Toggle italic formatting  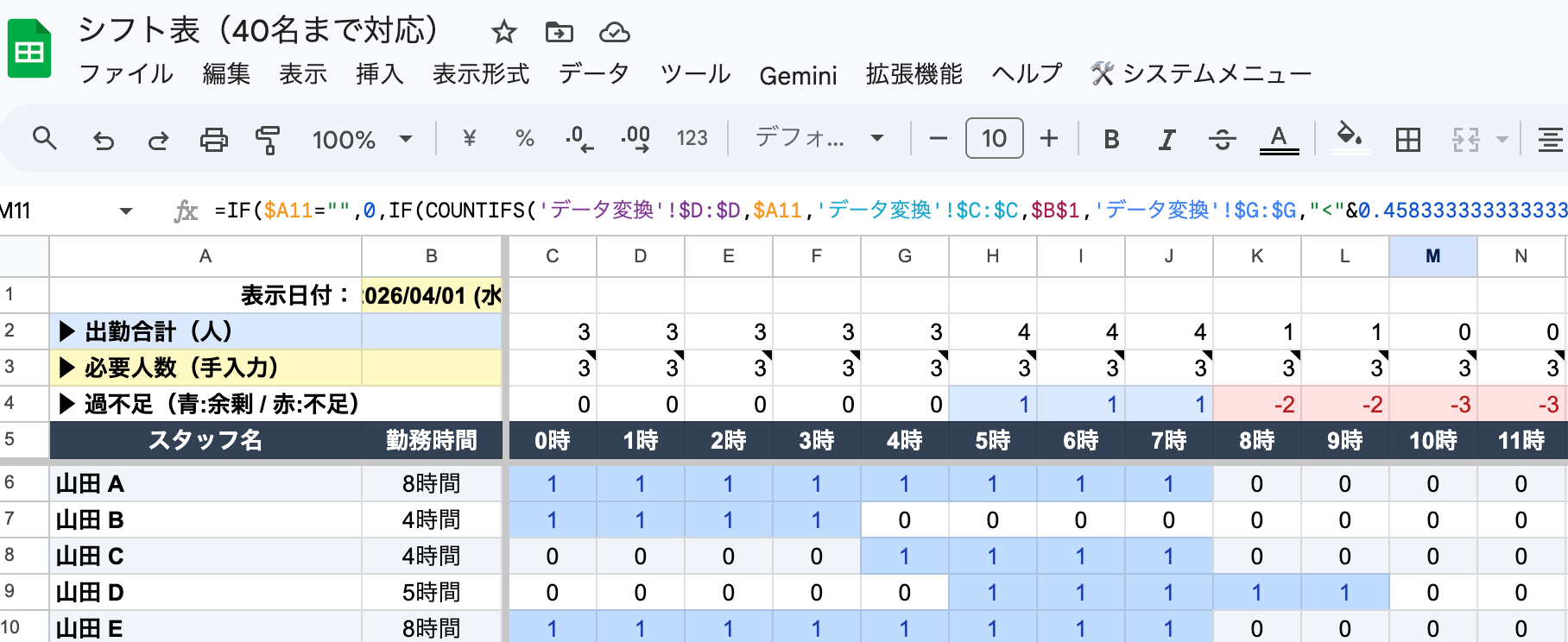(1167, 139)
